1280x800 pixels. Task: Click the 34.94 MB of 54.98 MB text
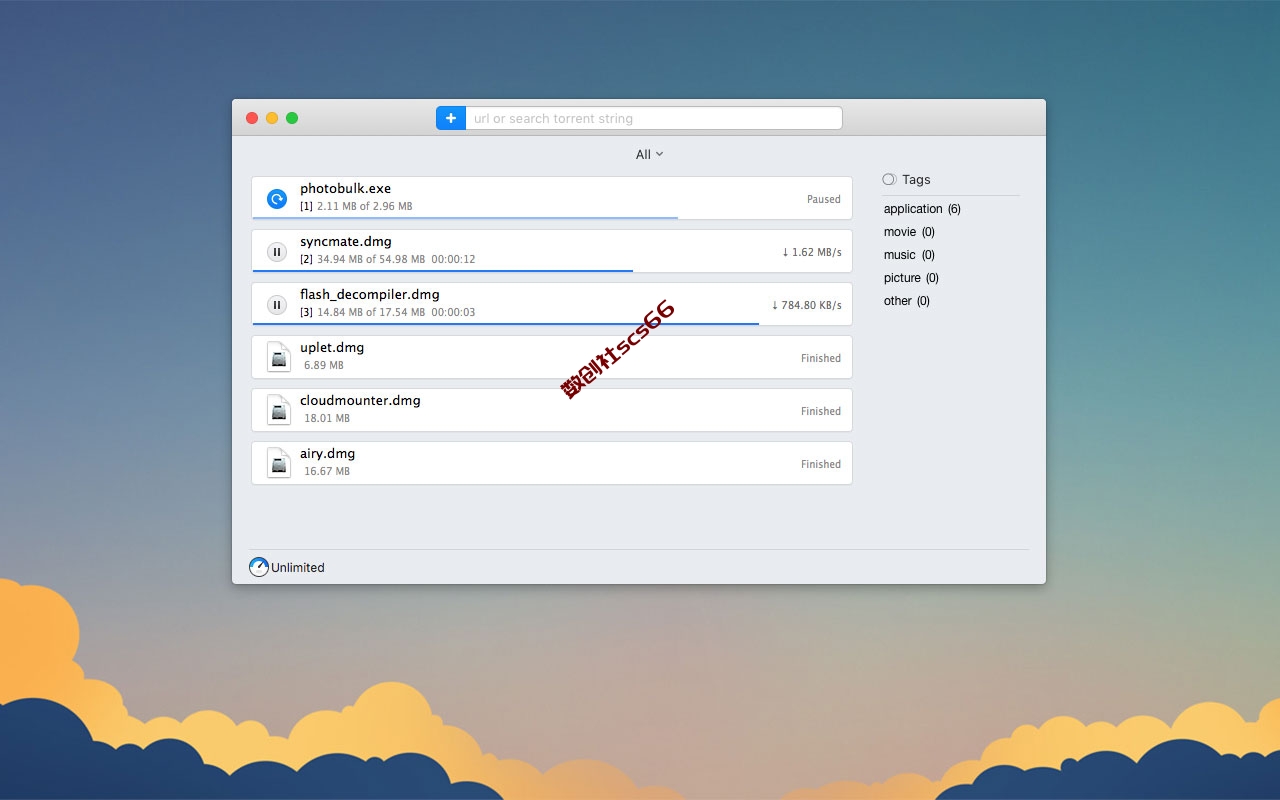[x=371, y=259]
